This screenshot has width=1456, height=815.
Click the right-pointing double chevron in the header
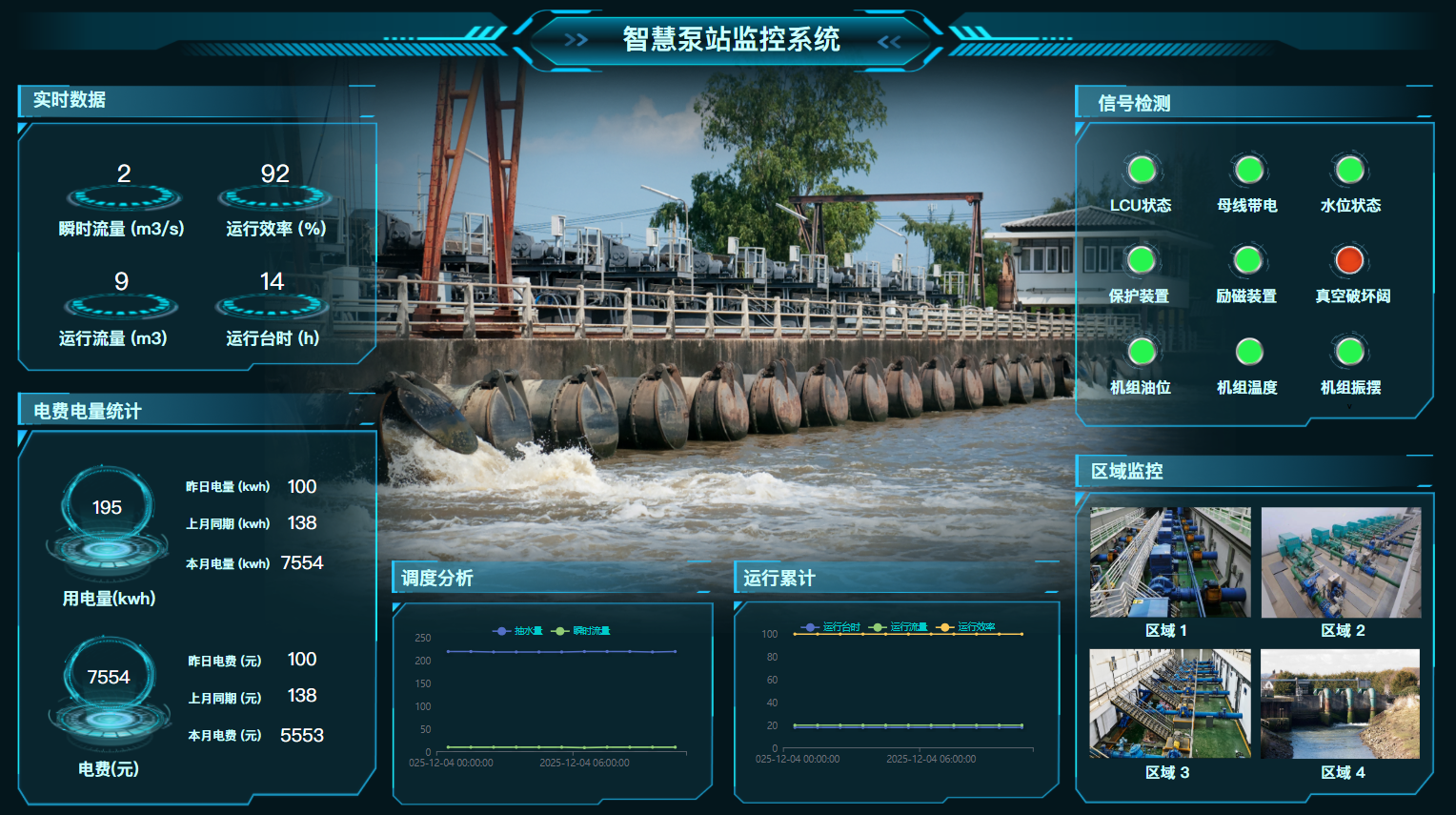576,40
